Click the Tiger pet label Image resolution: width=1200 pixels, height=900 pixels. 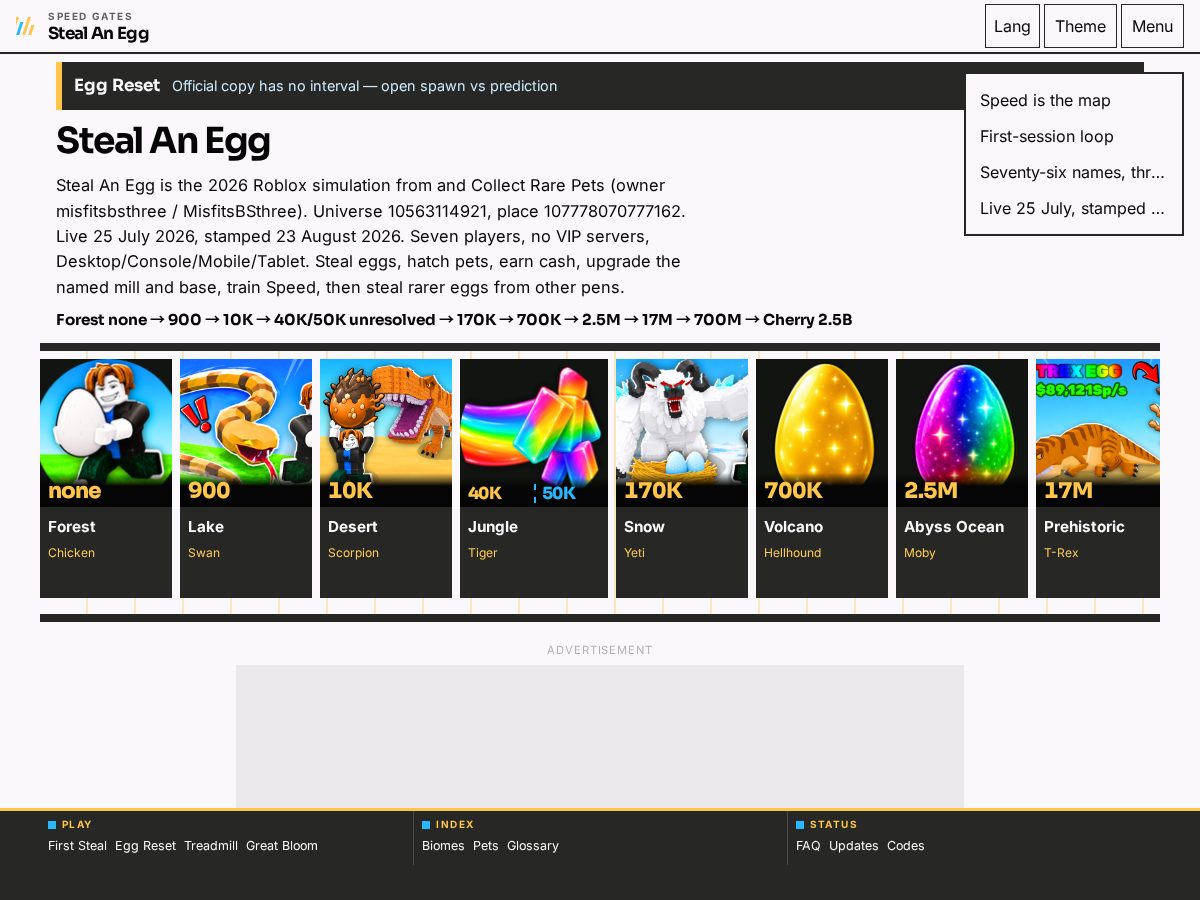pos(483,553)
